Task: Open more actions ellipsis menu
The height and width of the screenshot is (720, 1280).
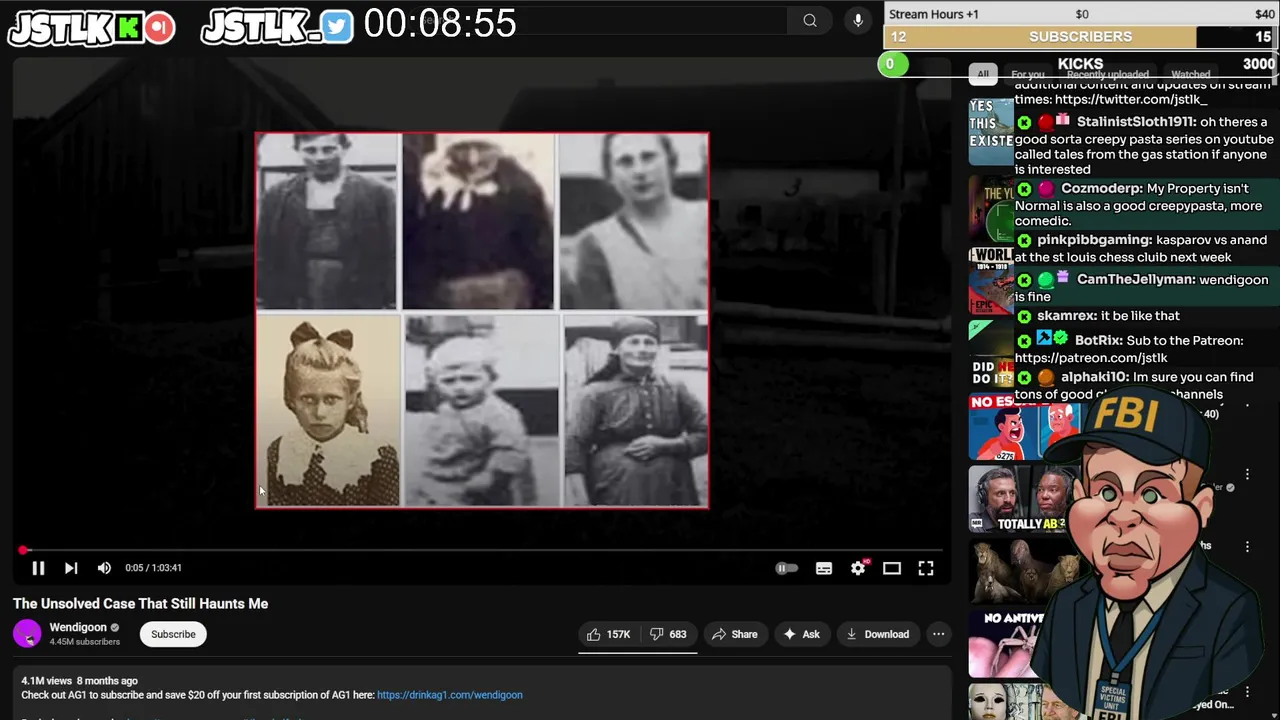Action: [x=938, y=634]
